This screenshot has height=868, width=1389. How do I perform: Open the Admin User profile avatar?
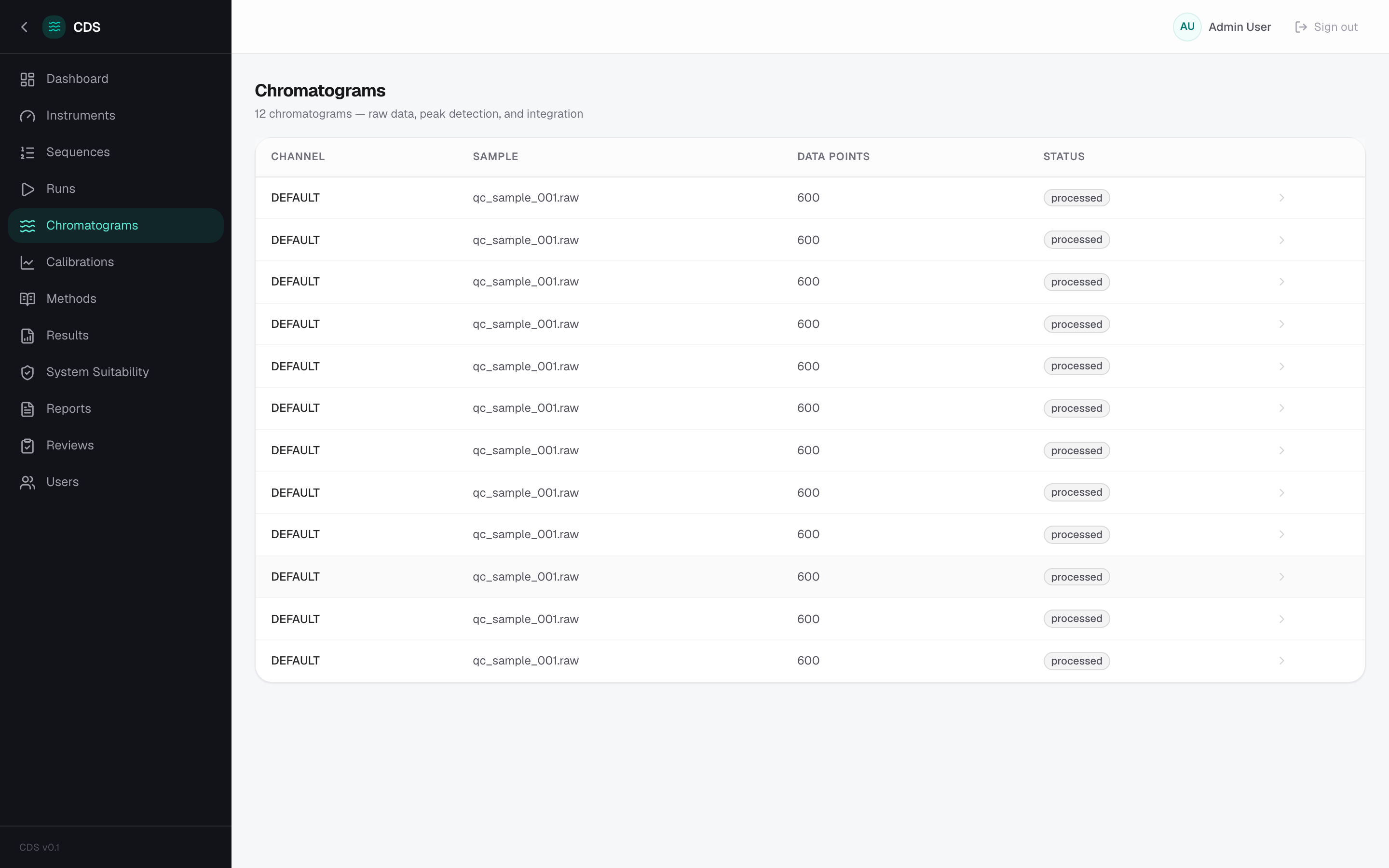click(1187, 27)
